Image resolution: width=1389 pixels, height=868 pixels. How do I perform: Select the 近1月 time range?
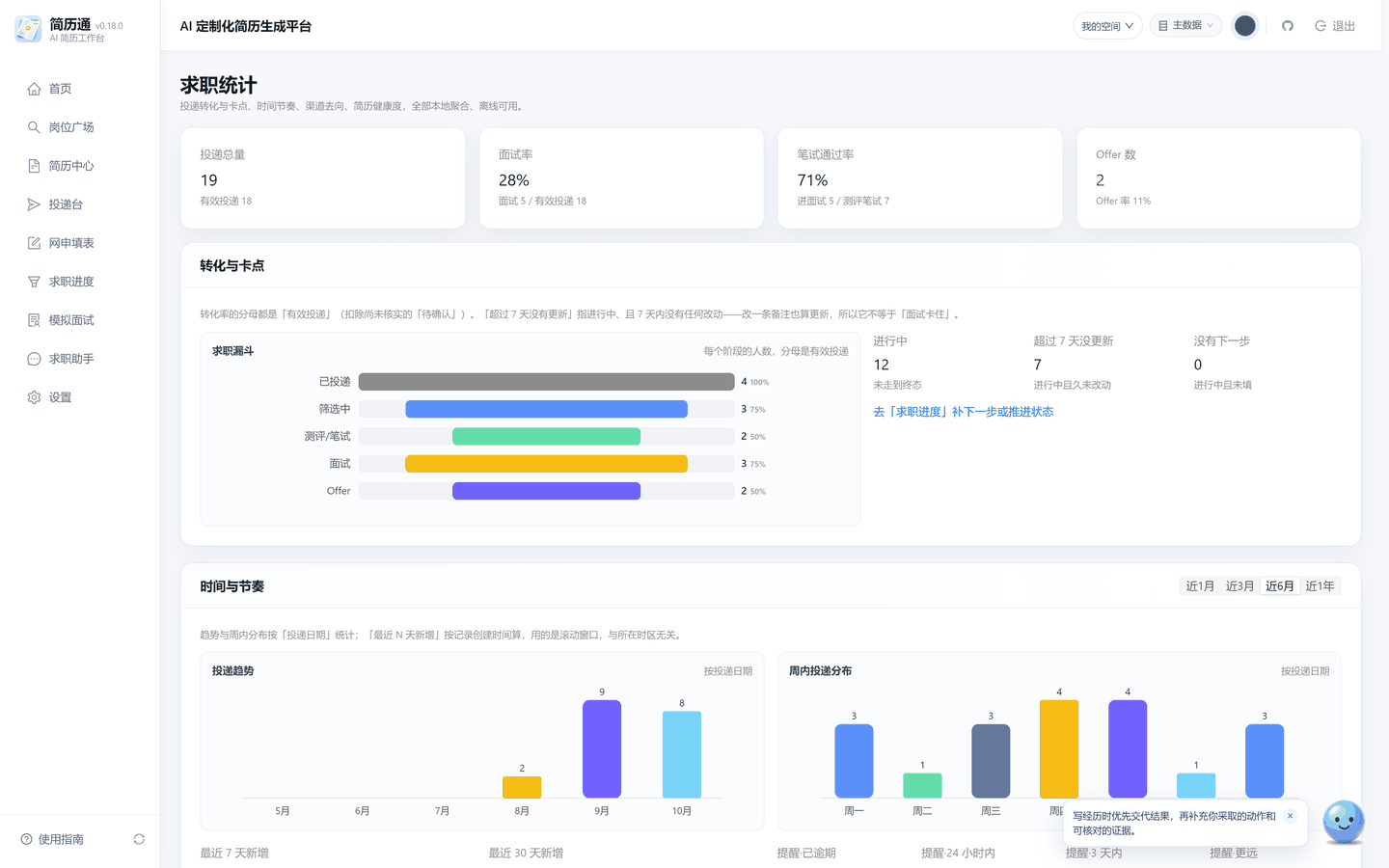coord(1200,586)
